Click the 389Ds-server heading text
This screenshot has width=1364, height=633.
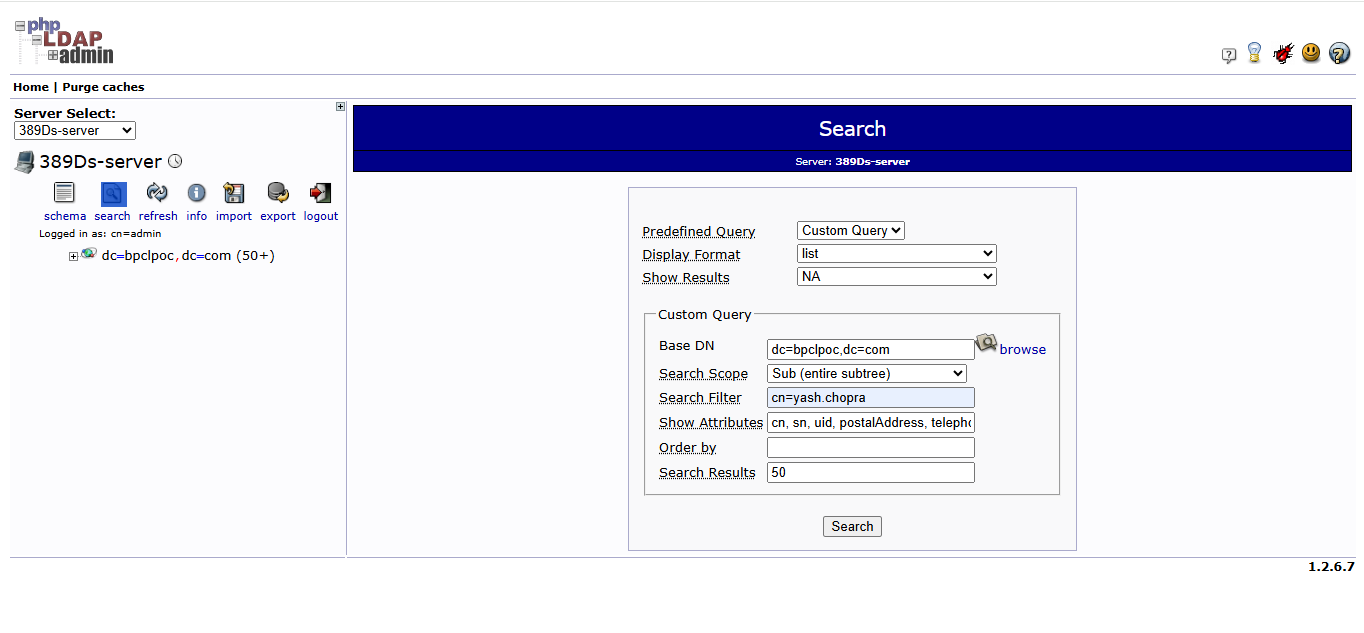click(100, 162)
